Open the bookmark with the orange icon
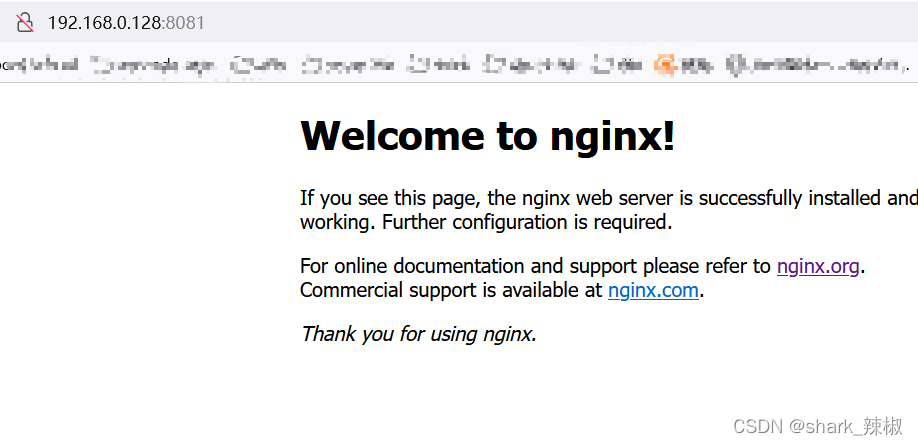The image size is (918, 445). 684,65
